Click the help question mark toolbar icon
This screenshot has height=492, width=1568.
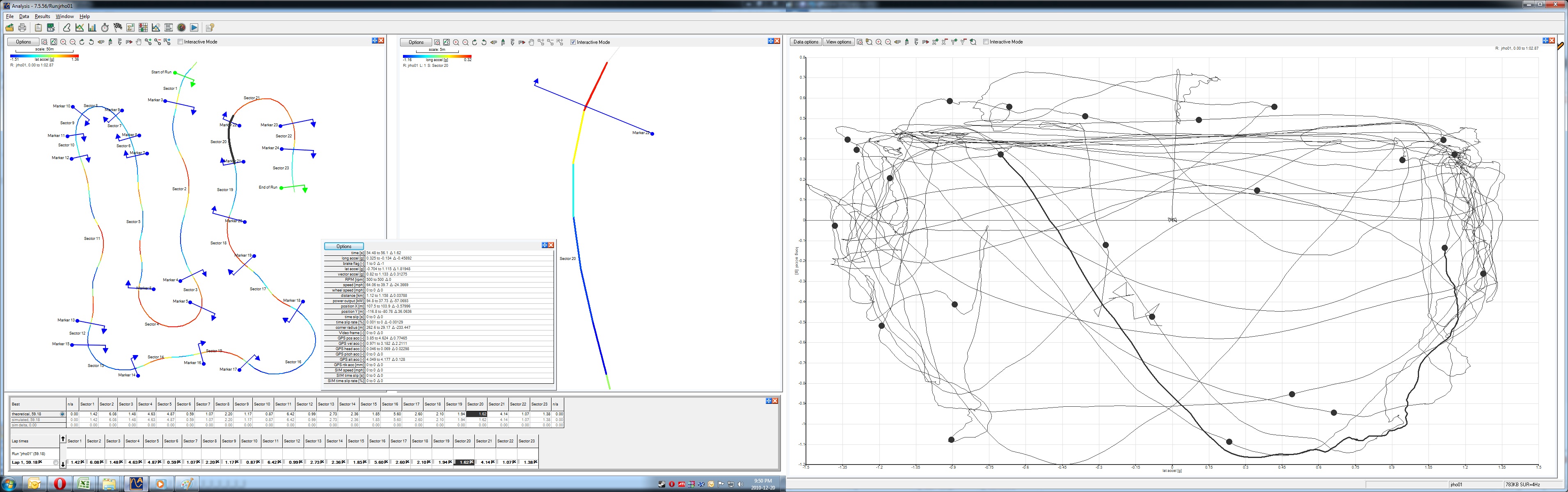click(210, 27)
